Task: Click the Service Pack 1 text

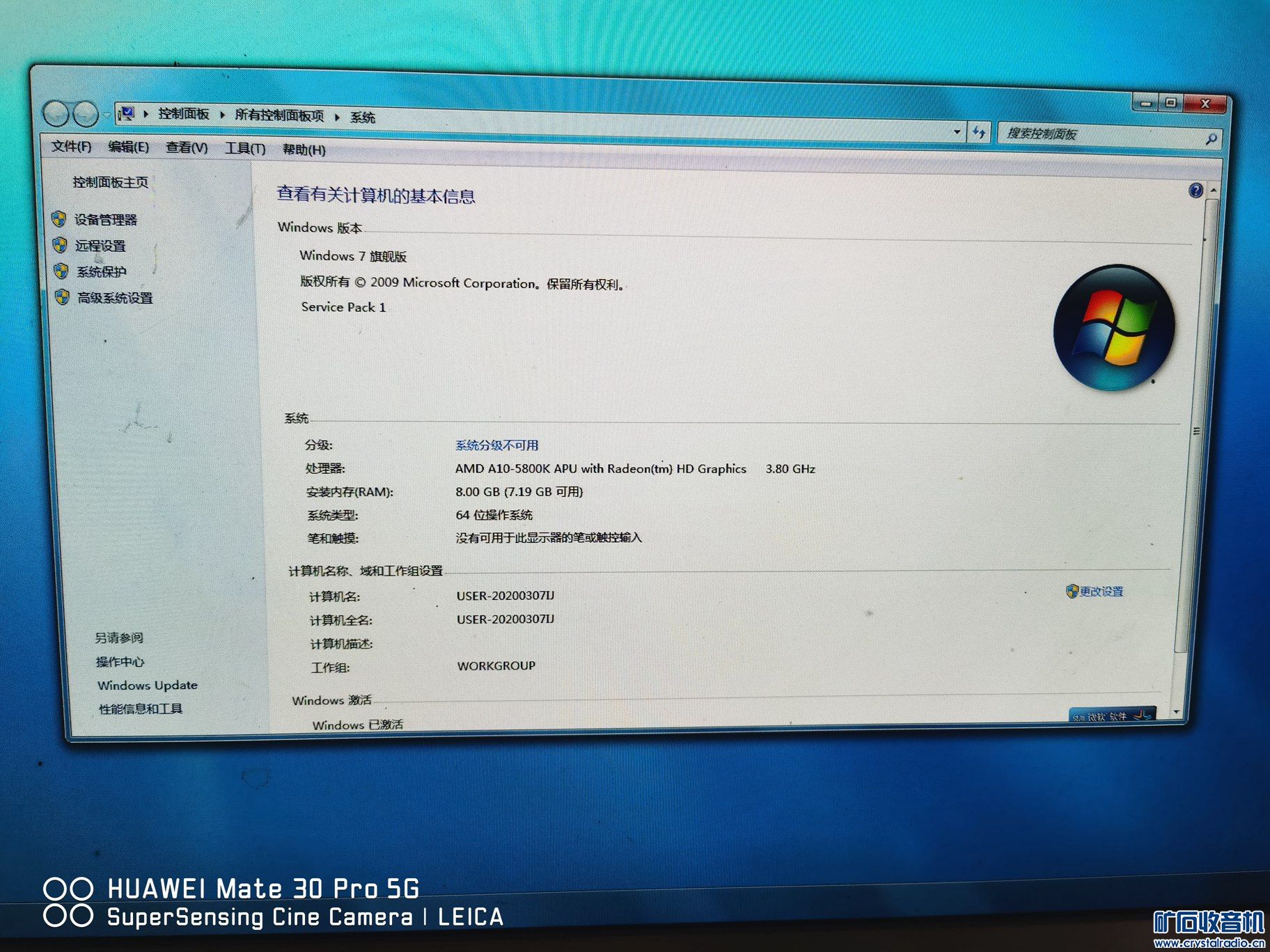Action: pyautogui.click(x=343, y=307)
